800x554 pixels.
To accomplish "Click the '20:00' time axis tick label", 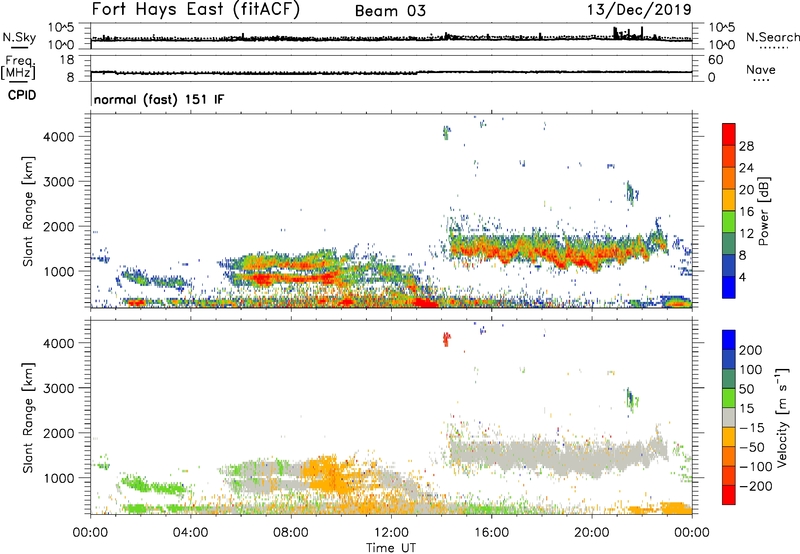I will pos(592,533).
